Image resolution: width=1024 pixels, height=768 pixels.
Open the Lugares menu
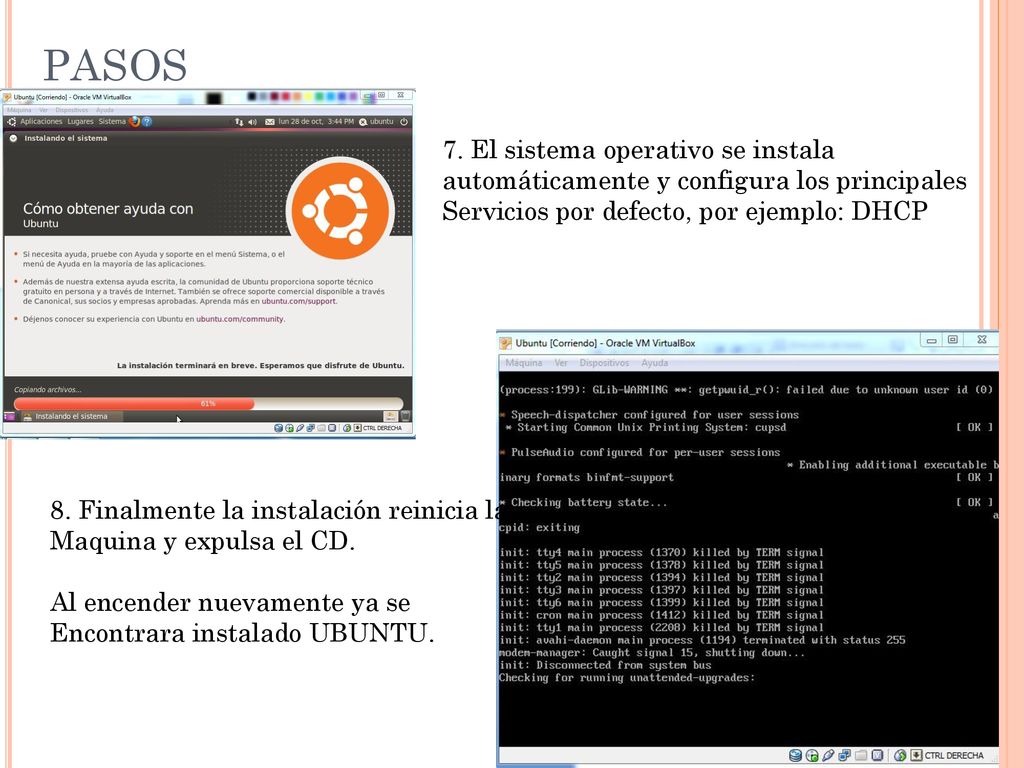[x=80, y=121]
